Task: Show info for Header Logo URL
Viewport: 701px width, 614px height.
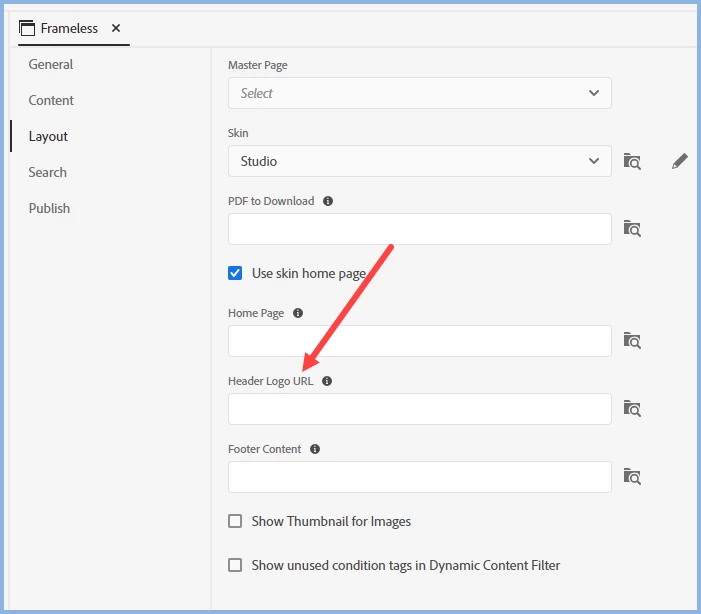Action: pos(327,381)
